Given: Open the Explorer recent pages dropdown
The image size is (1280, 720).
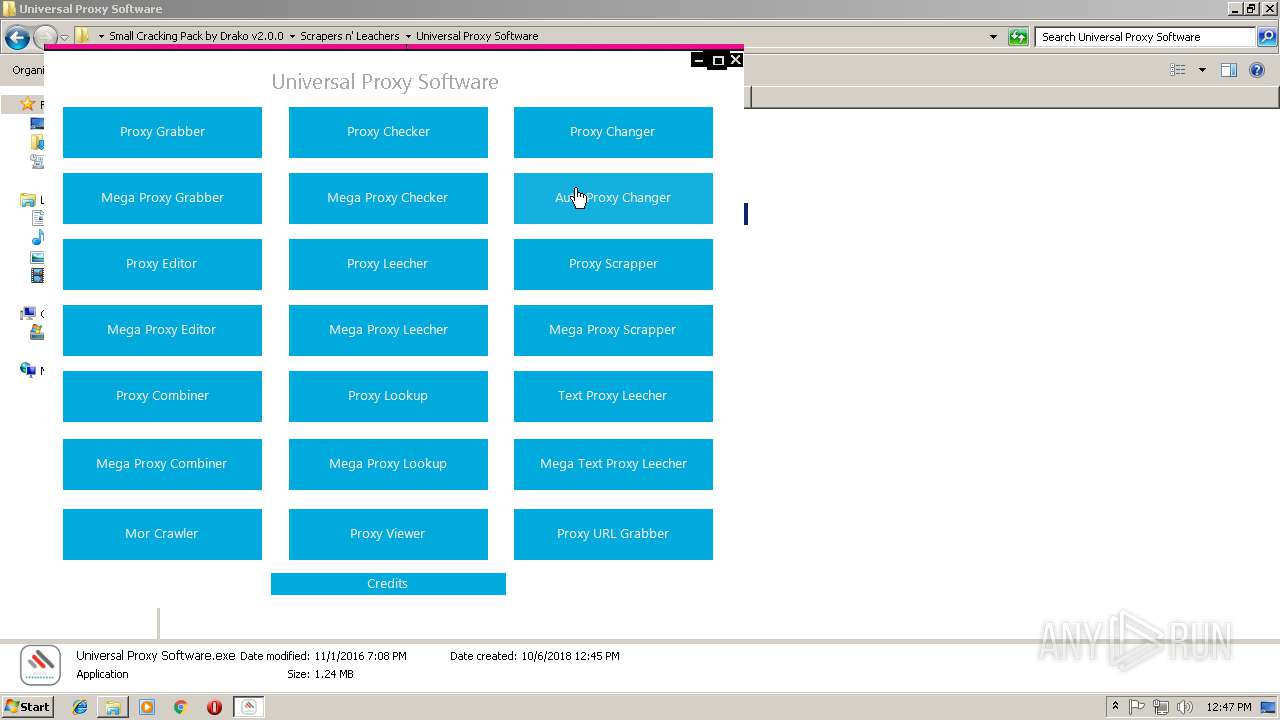Looking at the screenshot, I should (x=64, y=38).
